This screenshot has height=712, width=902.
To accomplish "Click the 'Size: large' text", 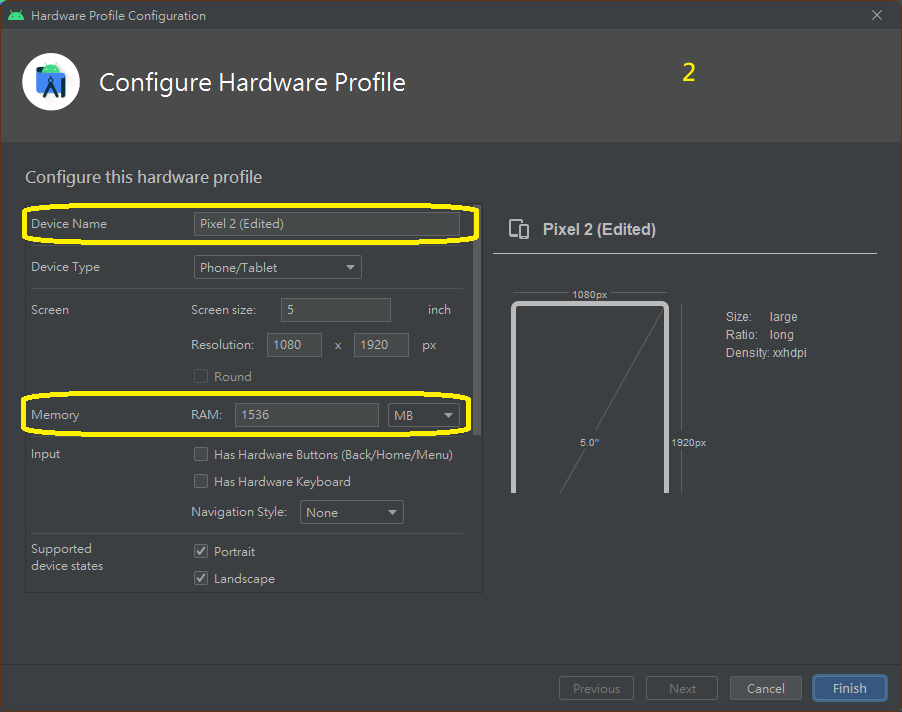I will point(762,317).
